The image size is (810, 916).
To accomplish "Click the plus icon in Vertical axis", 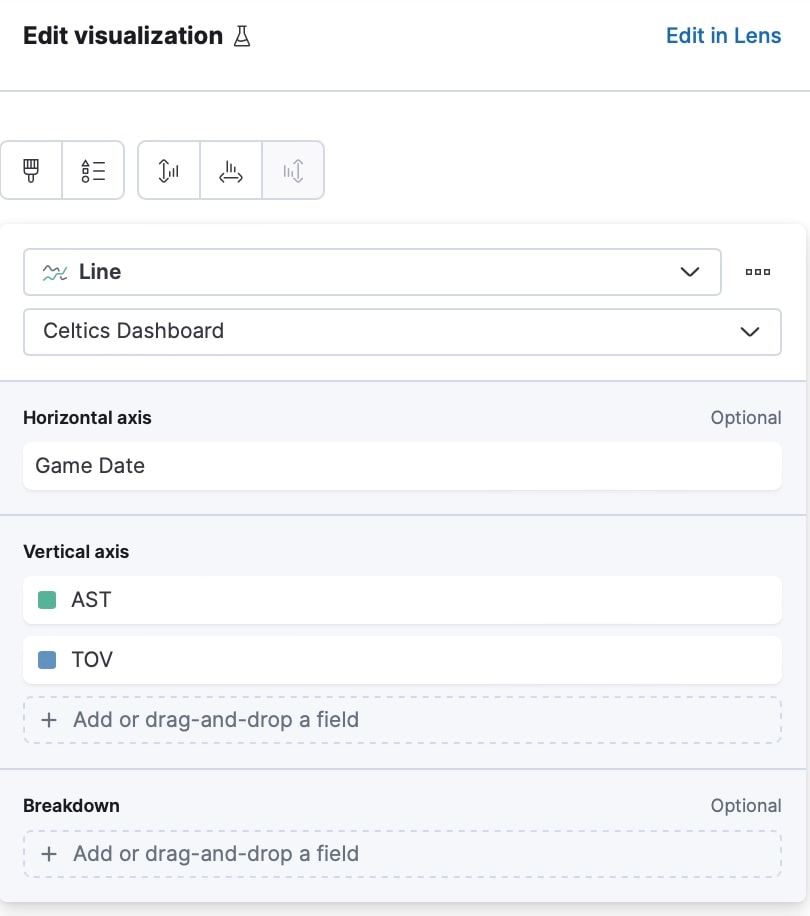I will [x=49, y=720].
